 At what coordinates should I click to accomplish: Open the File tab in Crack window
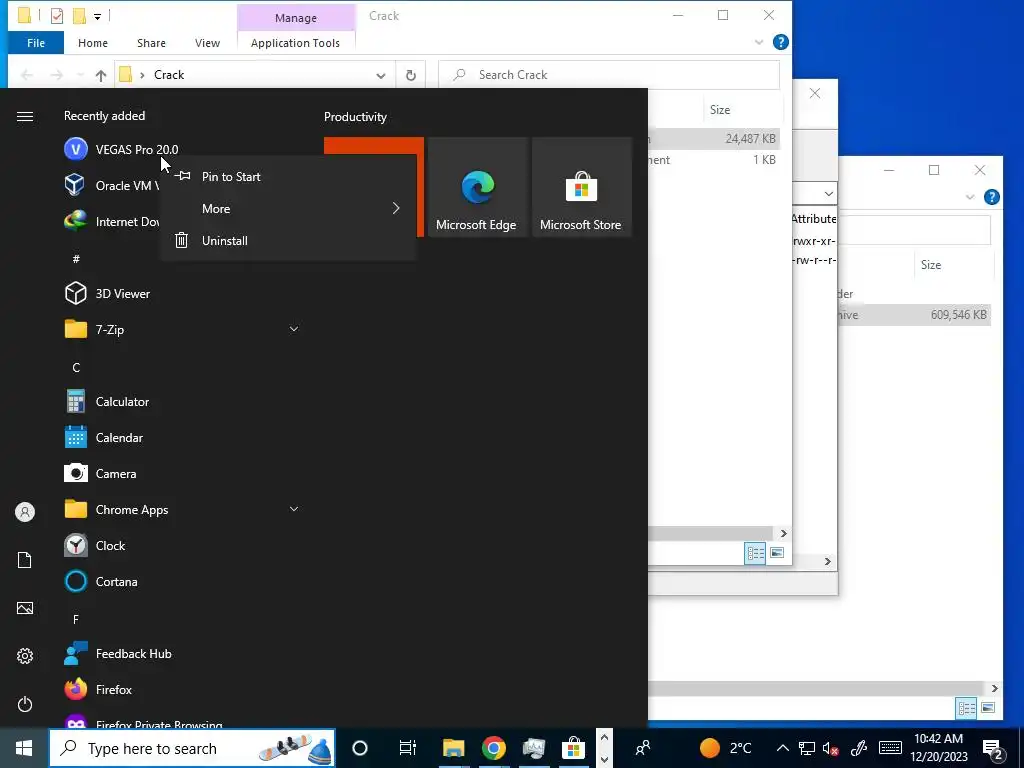[36, 43]
